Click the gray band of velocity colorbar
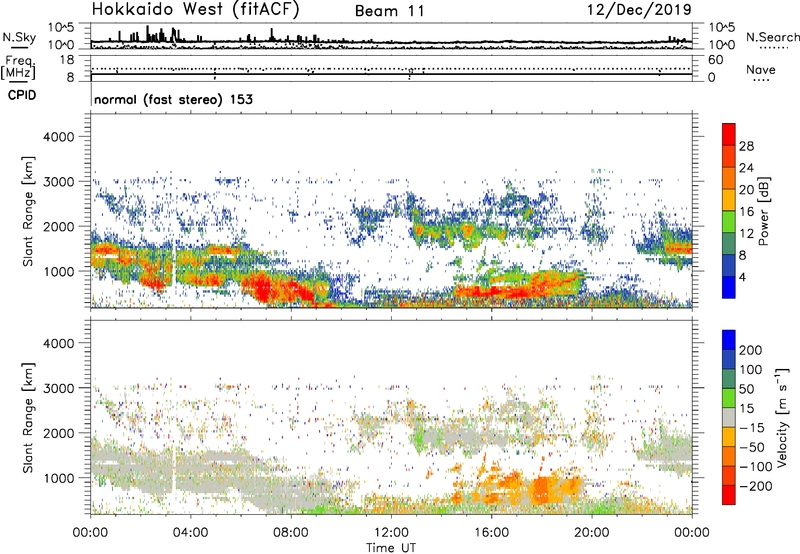 pos(729,417)
